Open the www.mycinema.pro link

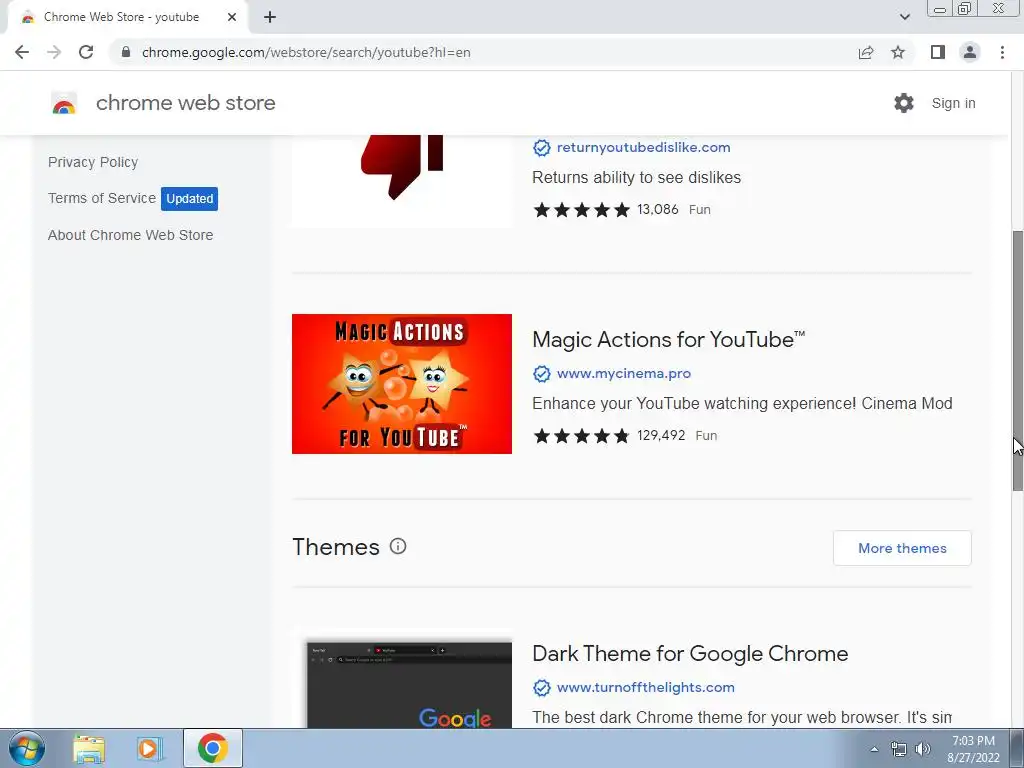[x=624, y=374]
